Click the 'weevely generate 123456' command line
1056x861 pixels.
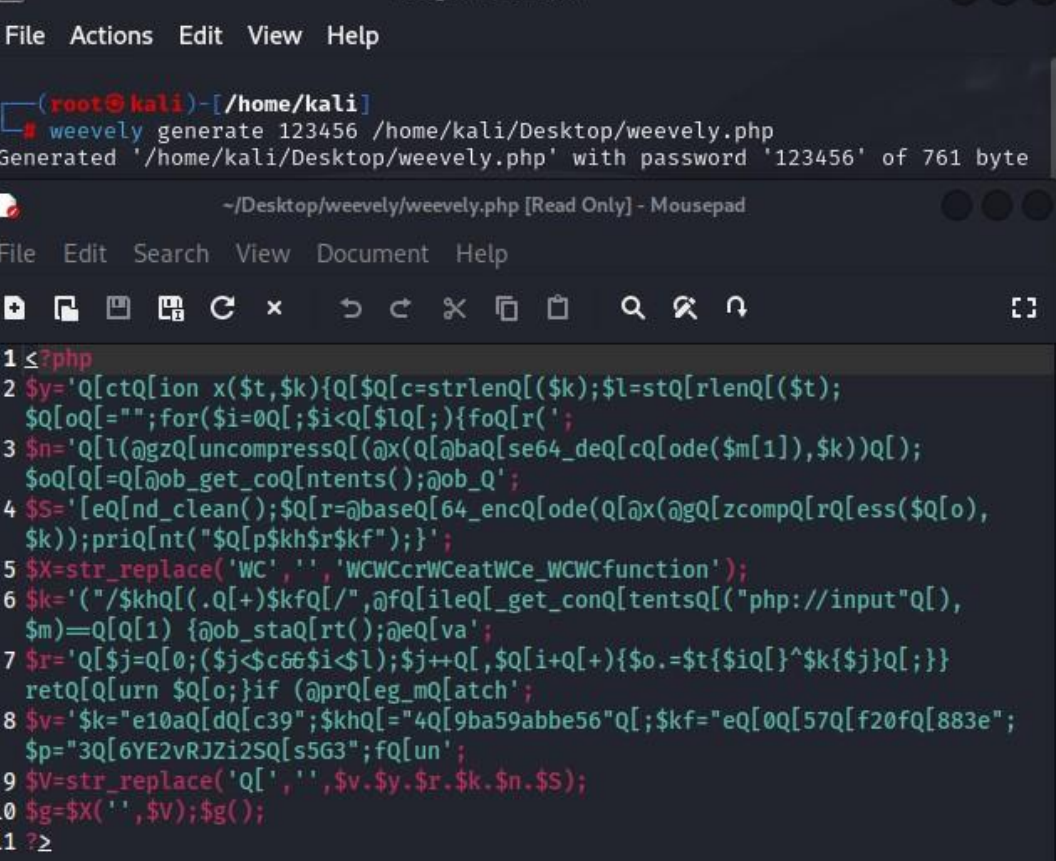point(411,131)
